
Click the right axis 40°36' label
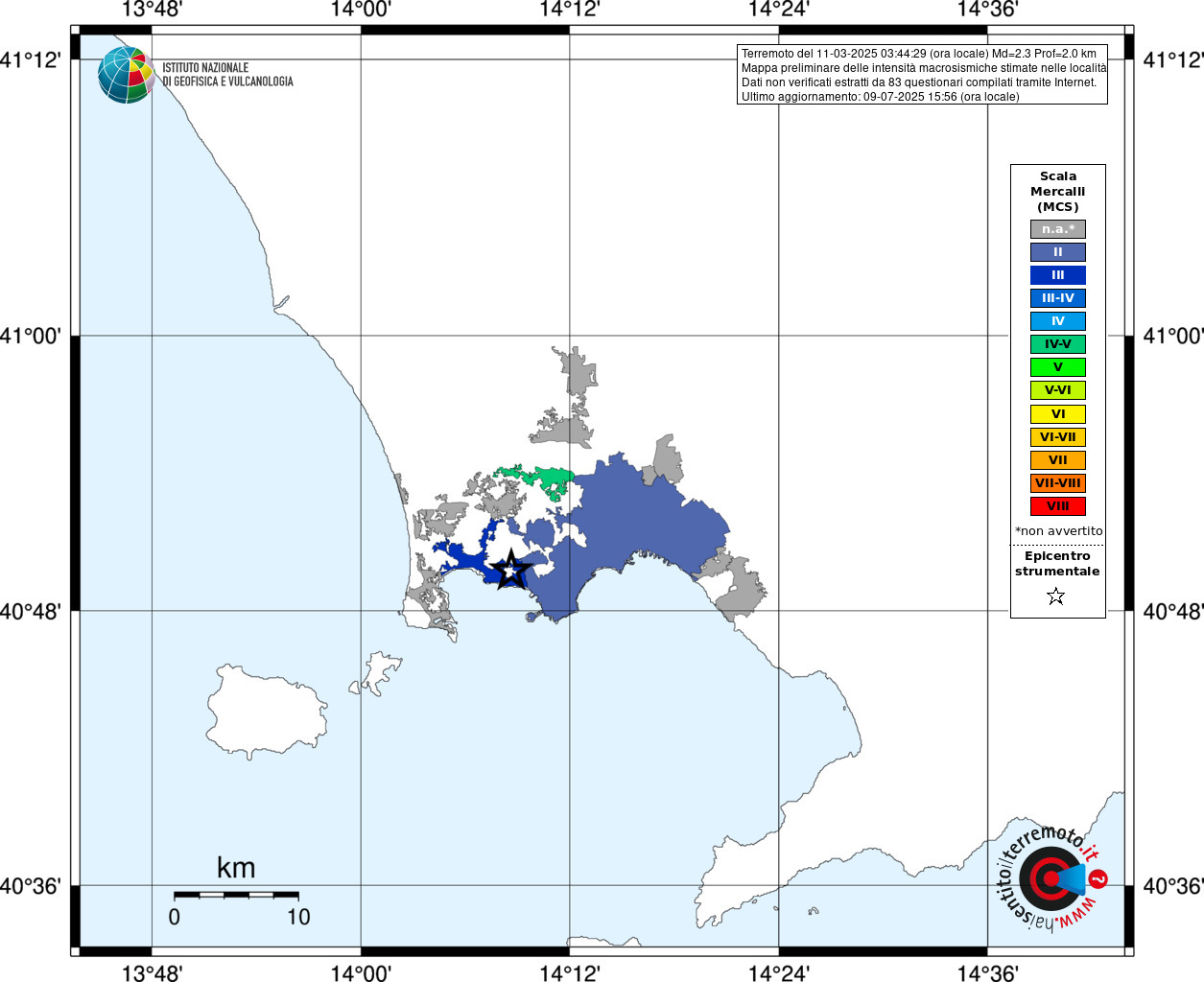1173,886
